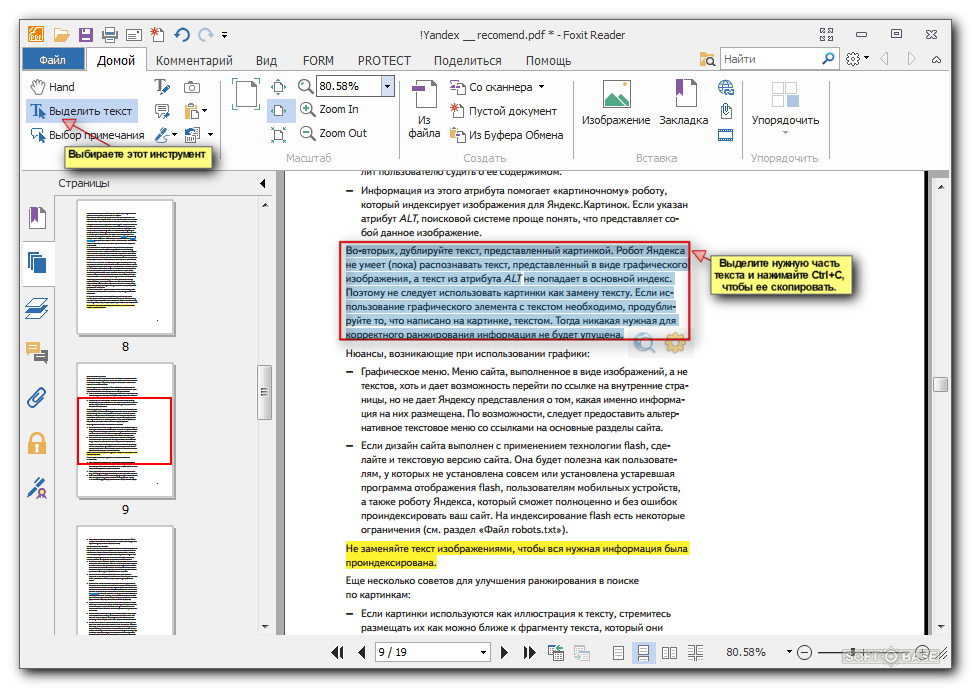Switch to the Вид tab
This screenshot has width=971, height=688.
click(266, 61)
